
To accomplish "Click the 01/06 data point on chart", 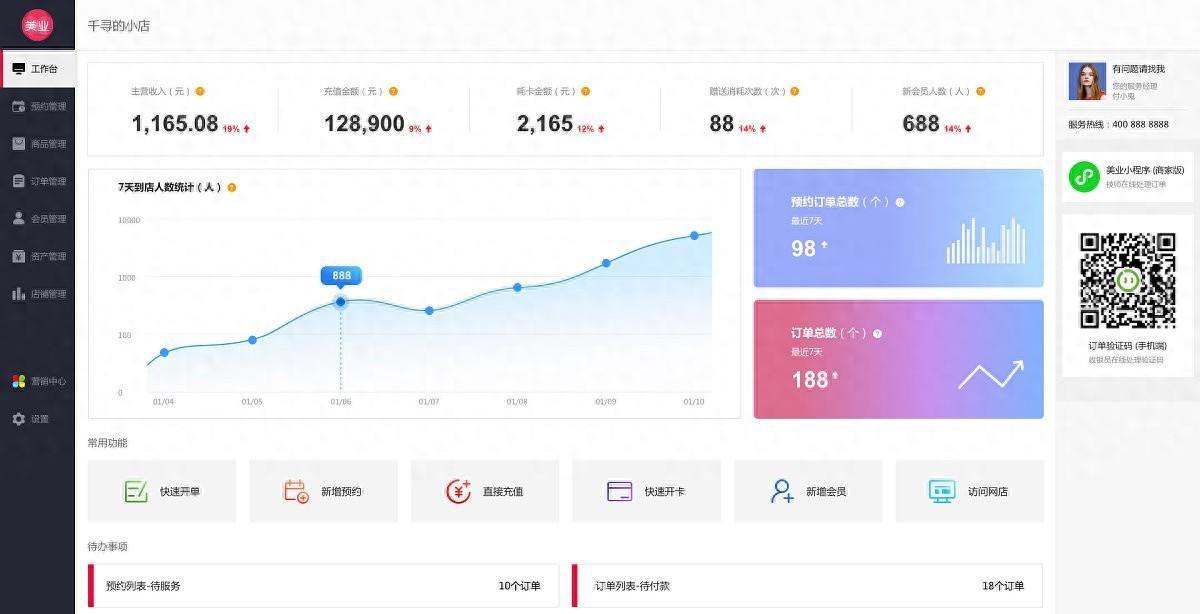I will tap(341, 302).
